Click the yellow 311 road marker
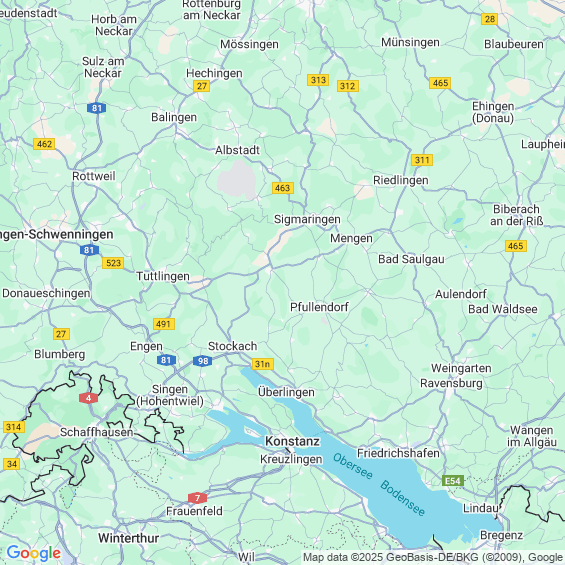The height and width of the screenshot is (565, 565). pyautogui.click(x=422, y=160)
